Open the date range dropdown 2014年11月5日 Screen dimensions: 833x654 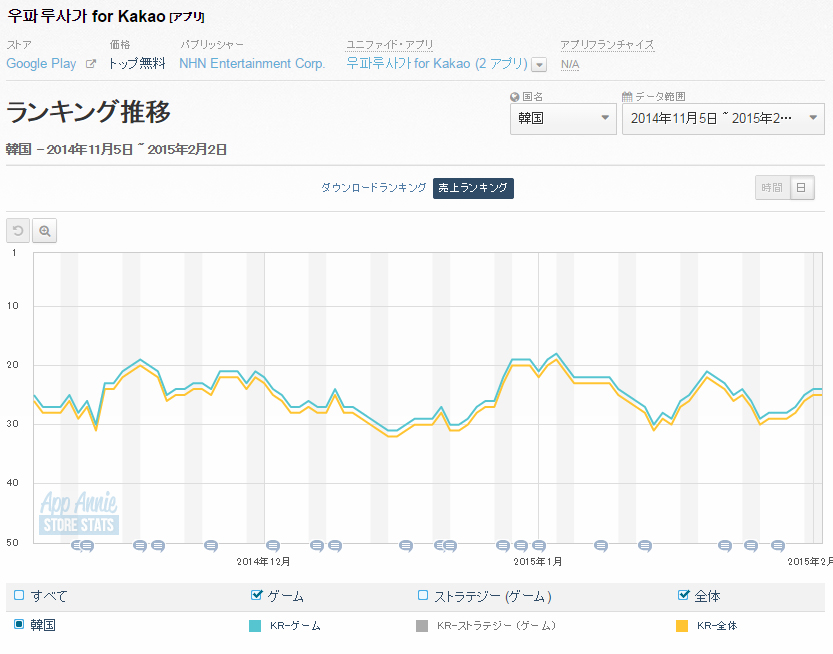click(723, 118)
